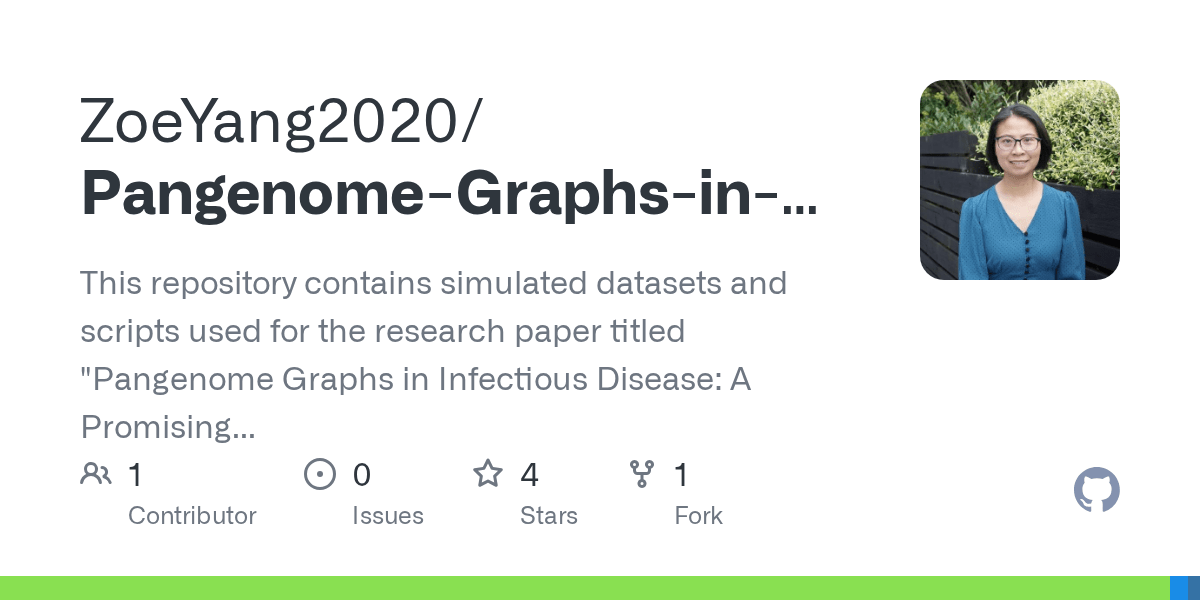Click the issues count number 0

pos(362,475)
